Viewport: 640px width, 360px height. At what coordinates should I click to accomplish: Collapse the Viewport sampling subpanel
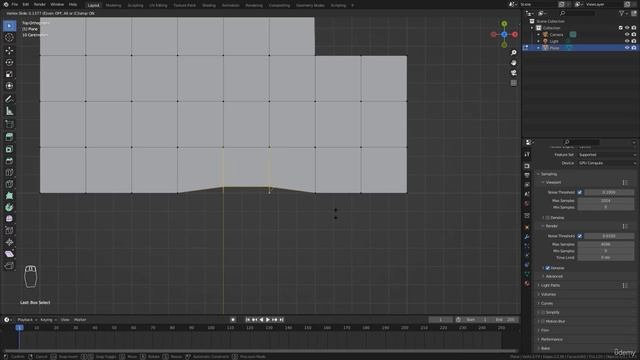[553, 182]
